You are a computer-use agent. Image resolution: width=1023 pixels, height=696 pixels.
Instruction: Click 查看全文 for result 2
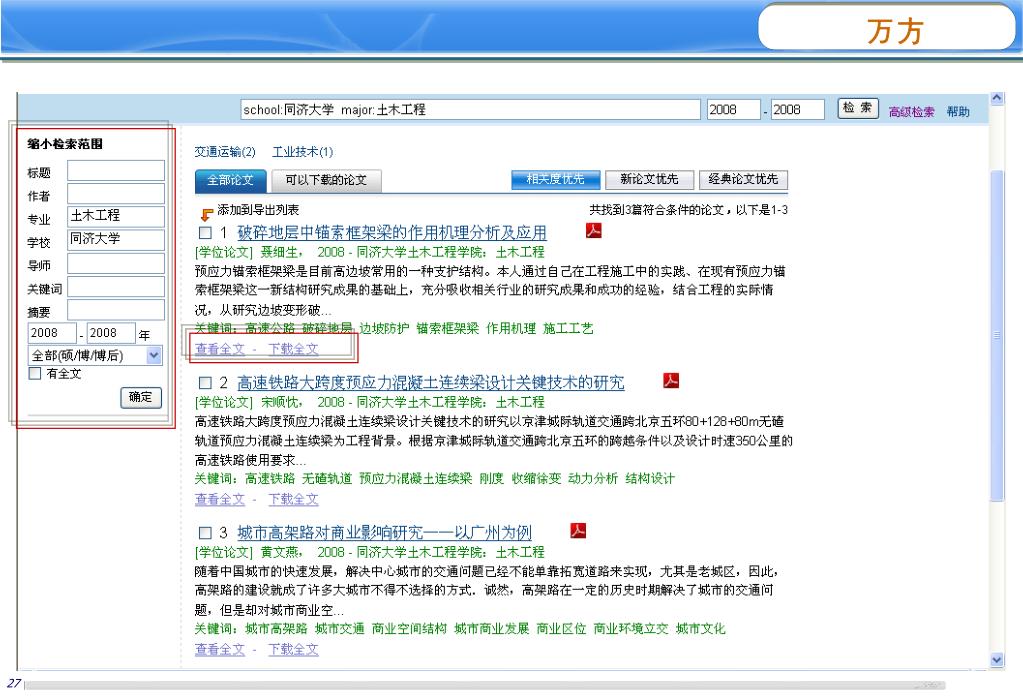220,500
